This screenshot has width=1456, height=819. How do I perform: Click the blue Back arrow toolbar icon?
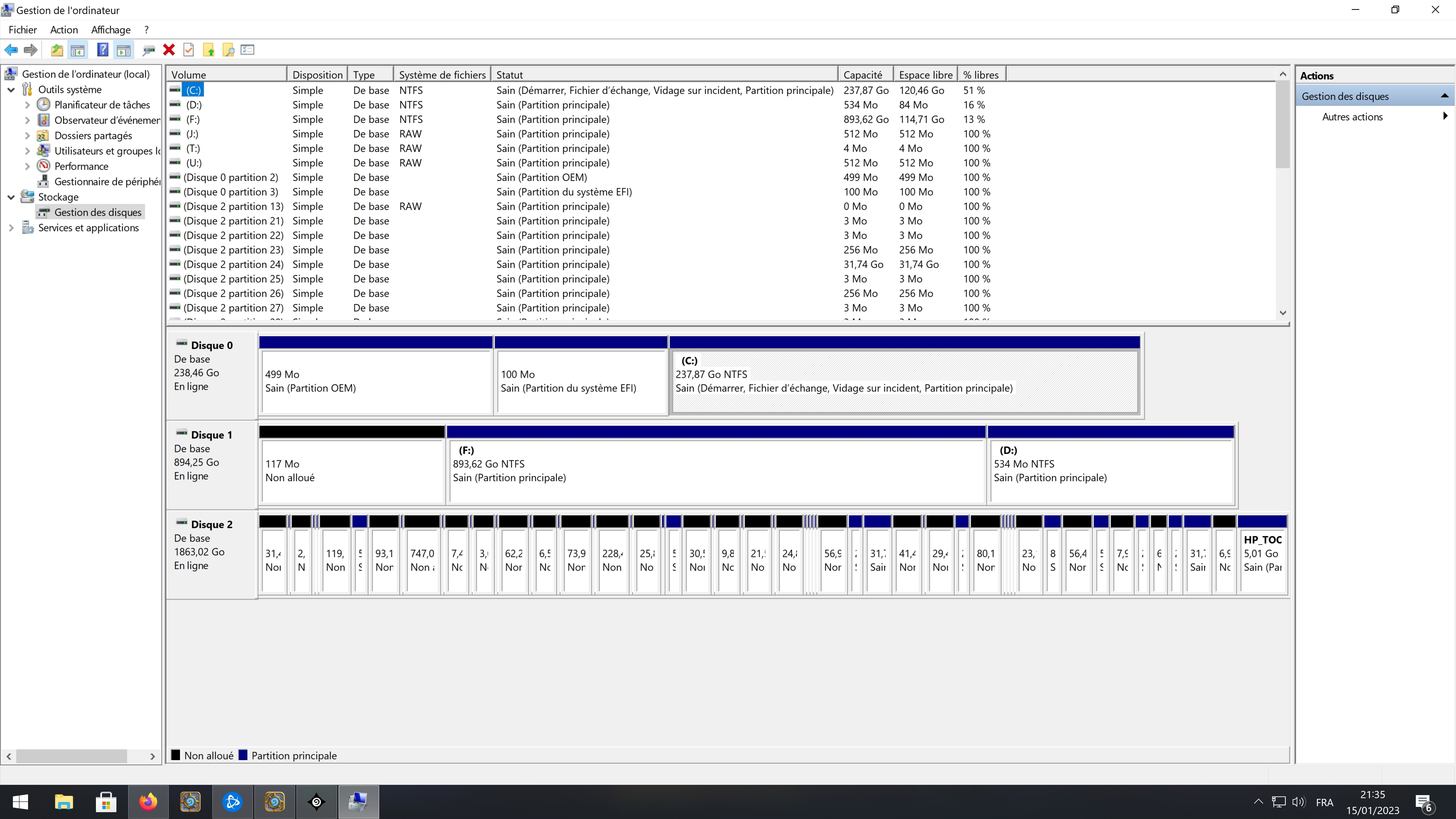11,50
